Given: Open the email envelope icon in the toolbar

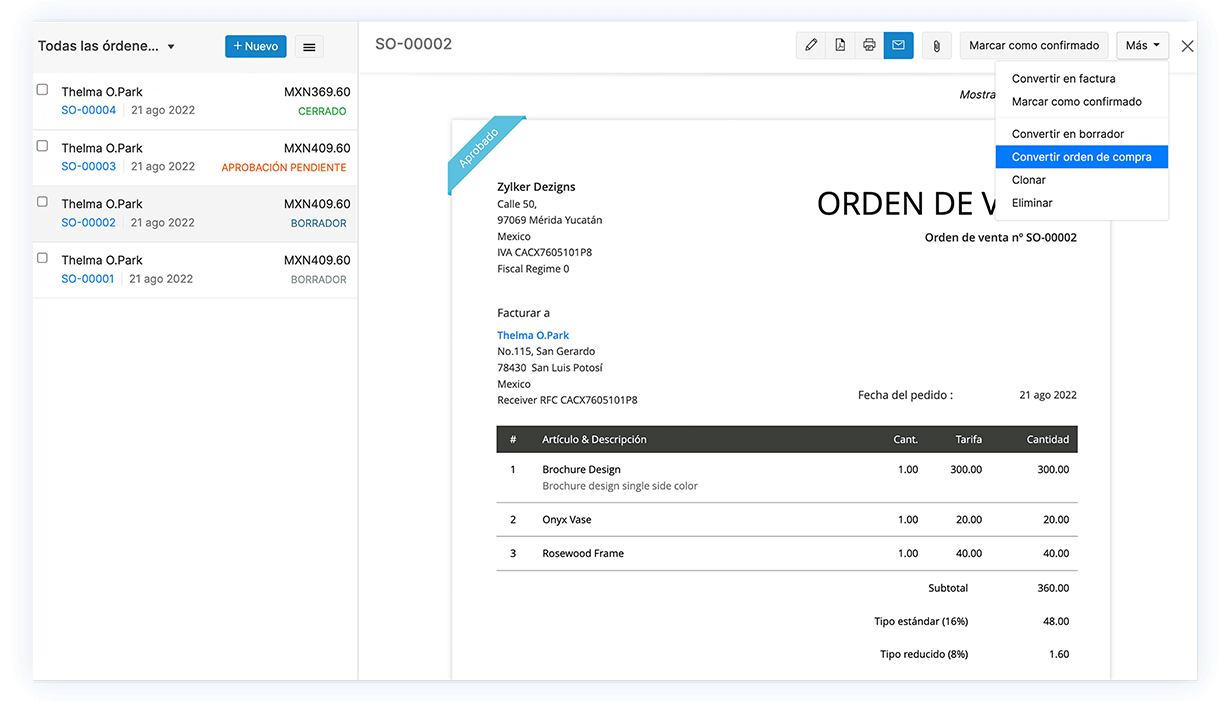Looking at the screenshot, I should point(897,45).
